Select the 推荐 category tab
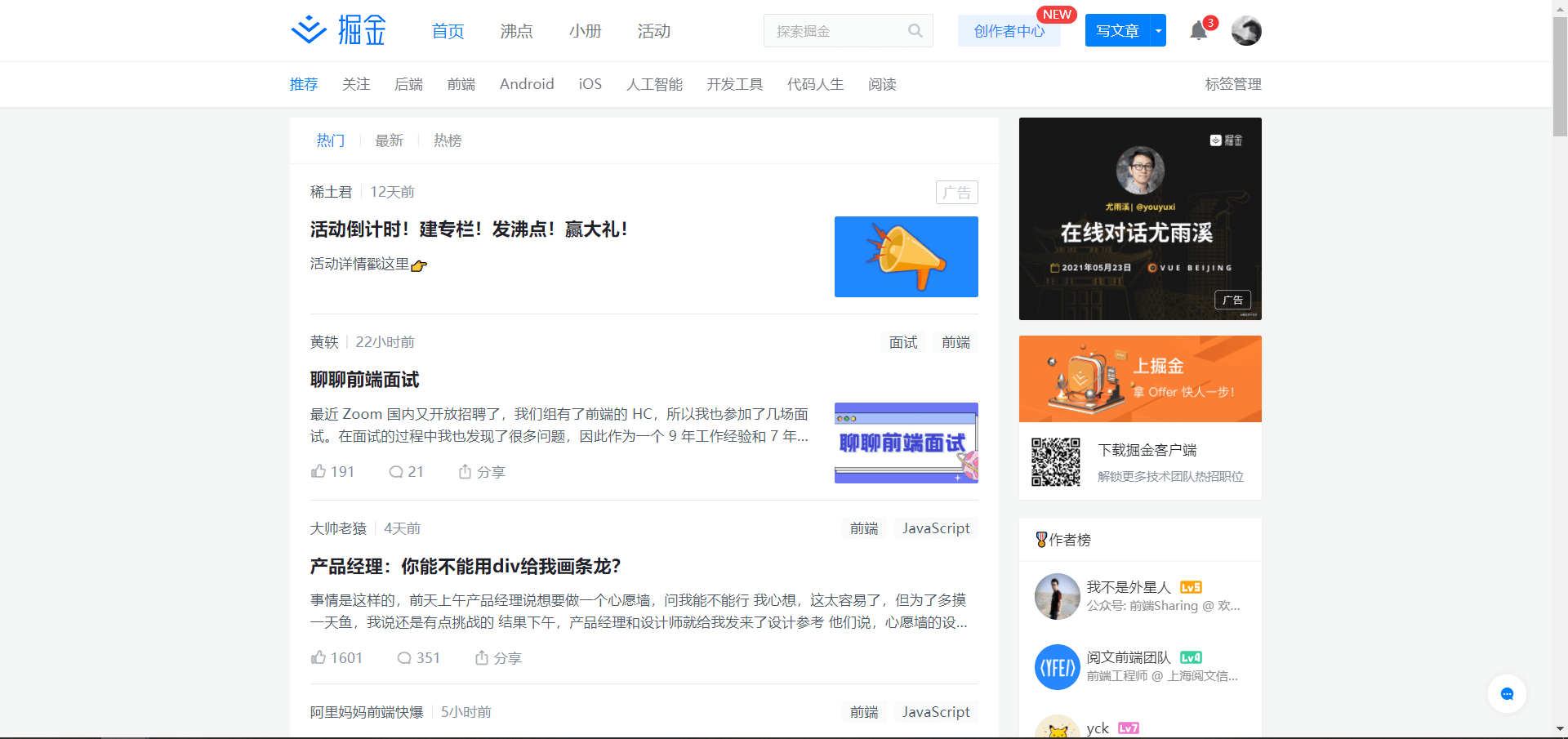 point(304,84)
